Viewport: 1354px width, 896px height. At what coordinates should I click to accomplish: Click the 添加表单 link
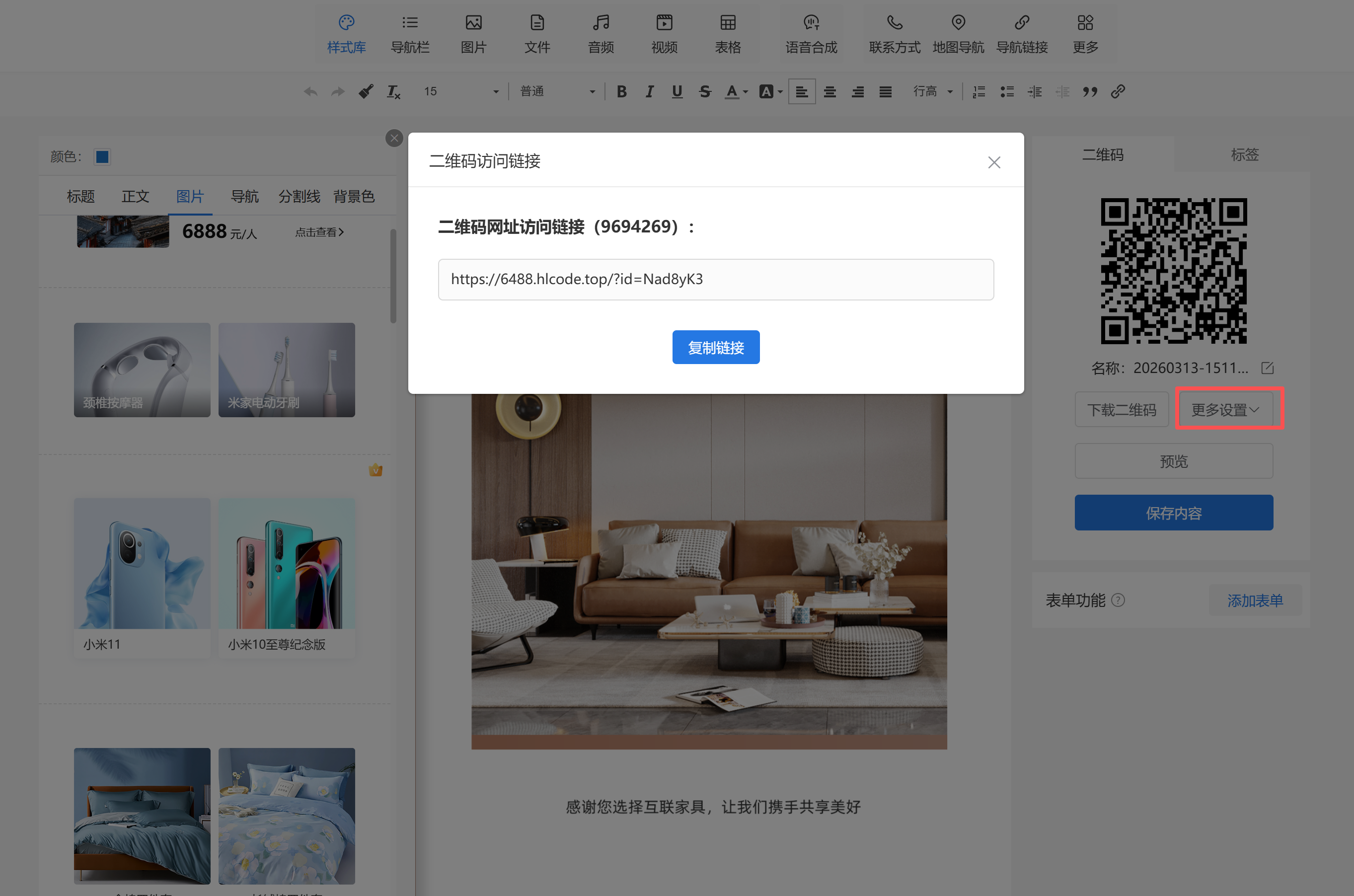click(x=1255, y=600)
